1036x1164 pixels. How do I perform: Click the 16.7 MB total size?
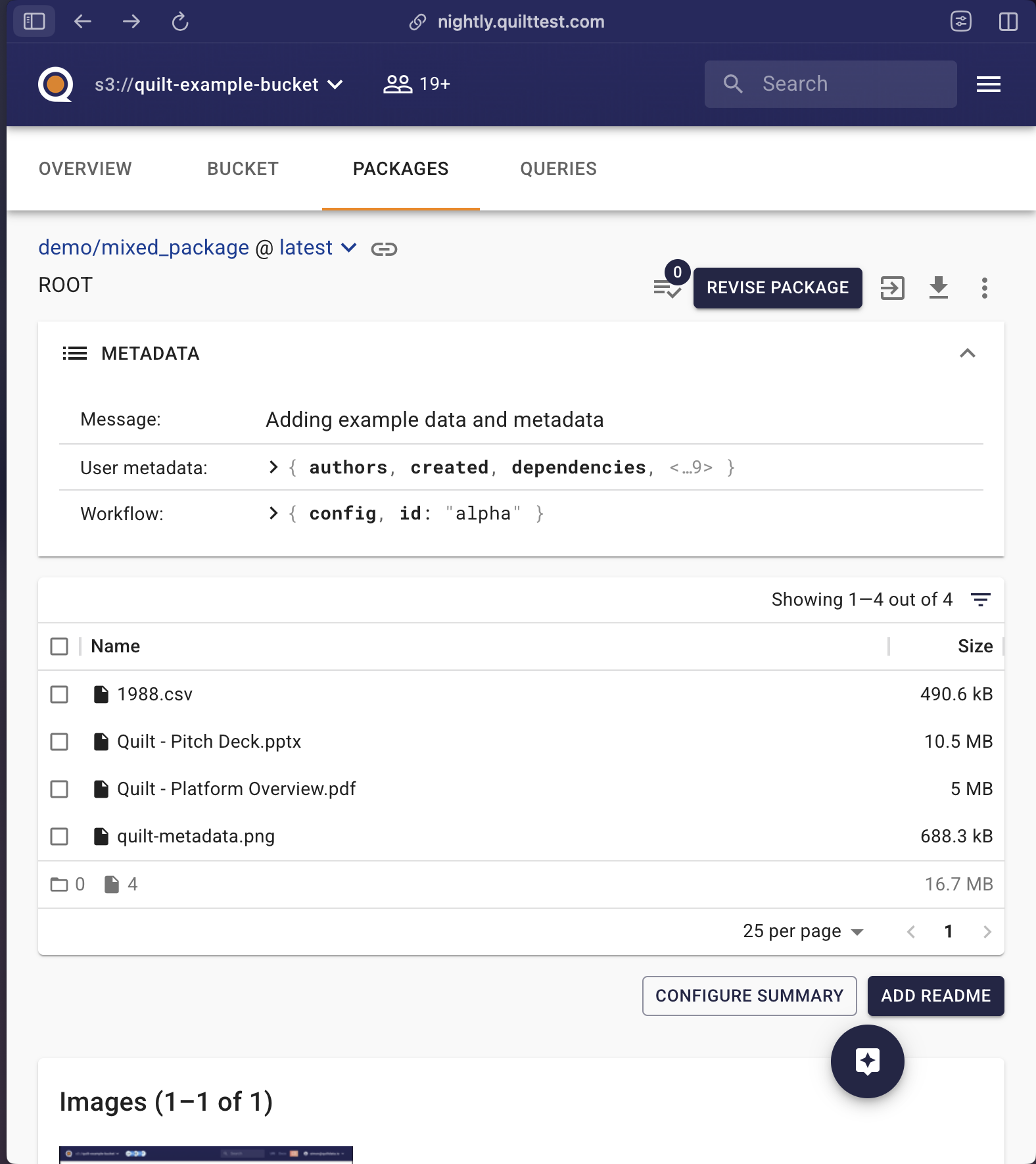(958, 885)
